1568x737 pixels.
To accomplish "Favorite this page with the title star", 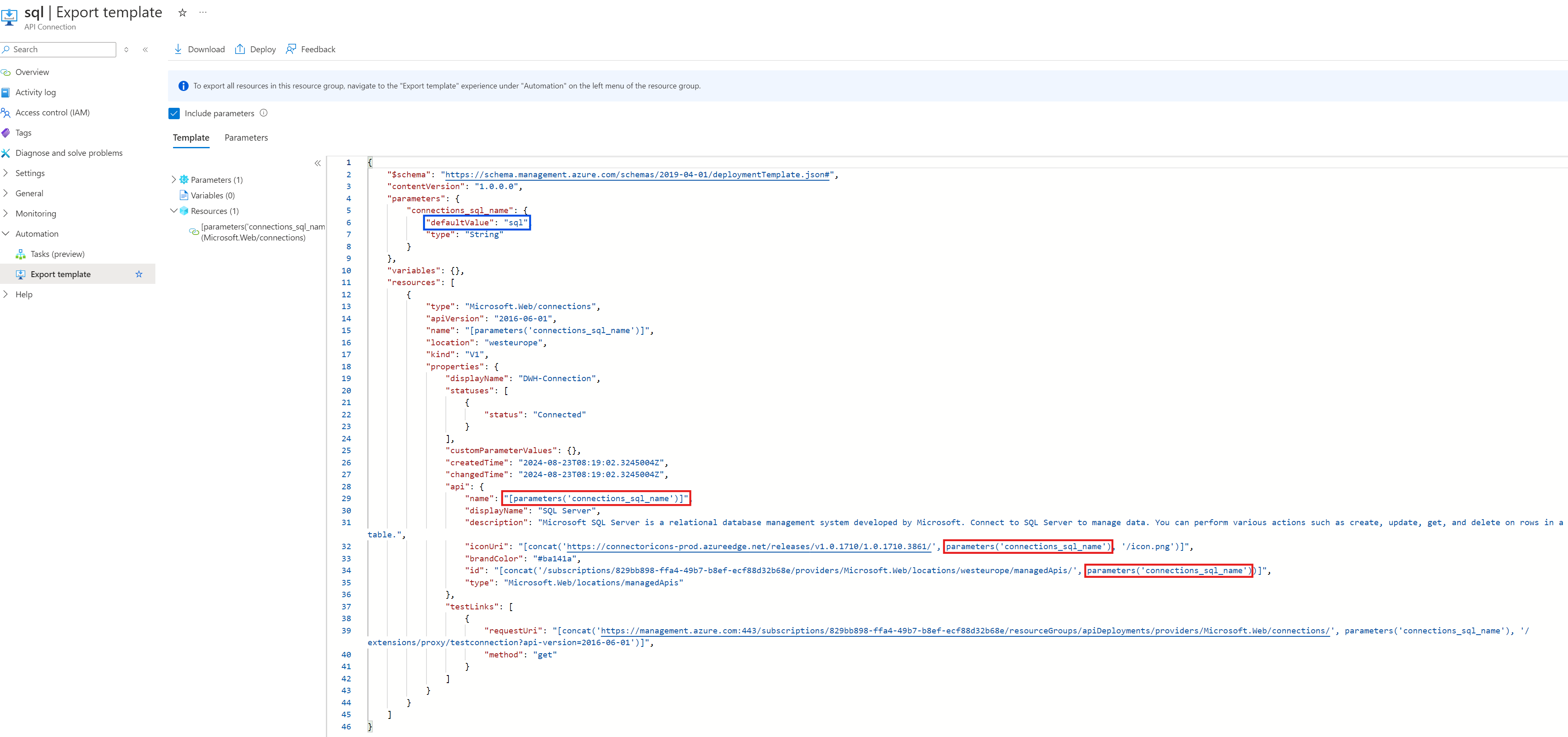I will click(182, 12).
